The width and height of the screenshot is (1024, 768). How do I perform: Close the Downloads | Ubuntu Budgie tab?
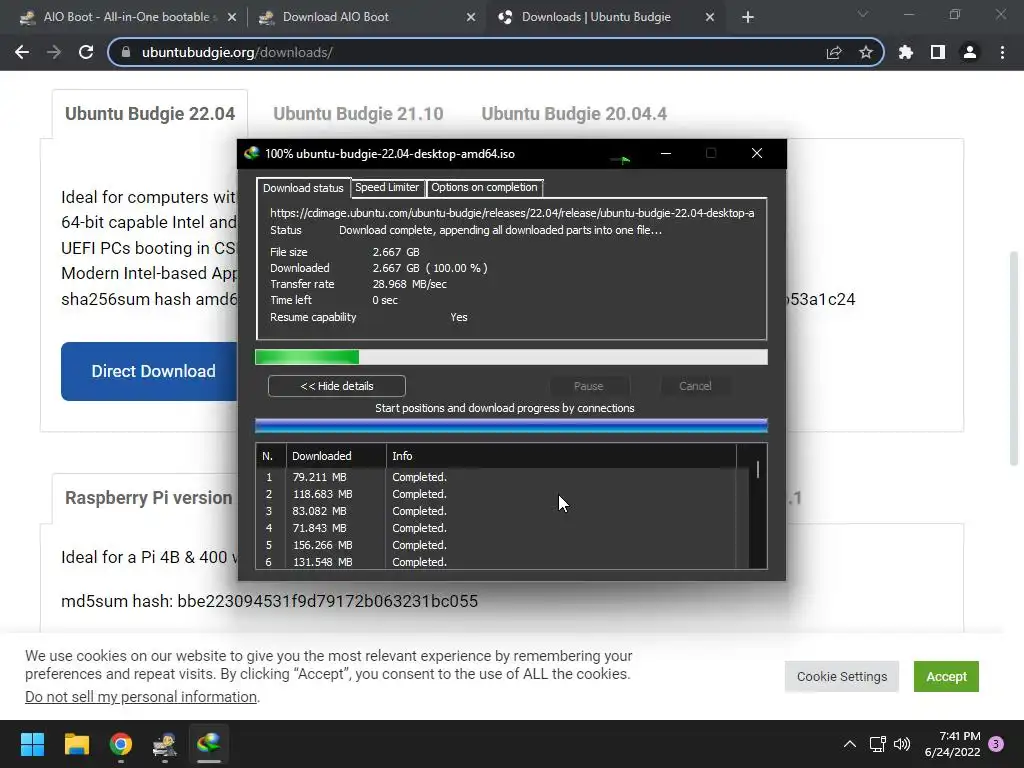click(710, 18)
